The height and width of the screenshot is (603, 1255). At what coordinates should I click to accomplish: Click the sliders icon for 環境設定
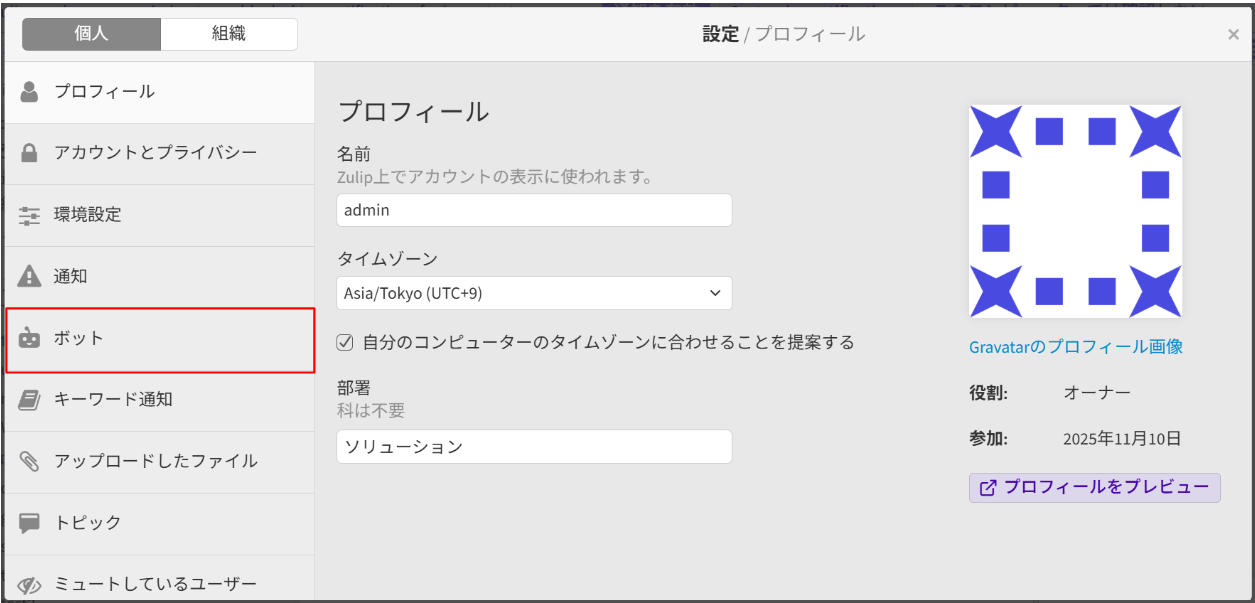(x=30, y=215)
